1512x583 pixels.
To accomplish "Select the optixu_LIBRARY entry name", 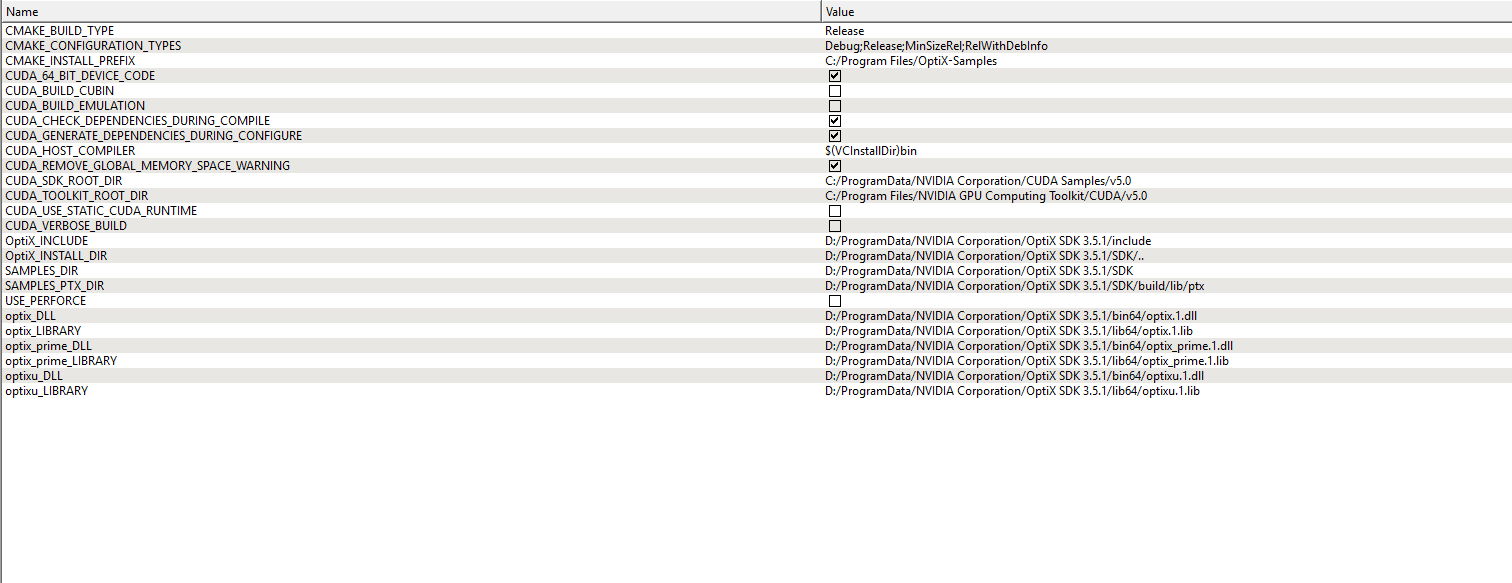I will (46, 391).
